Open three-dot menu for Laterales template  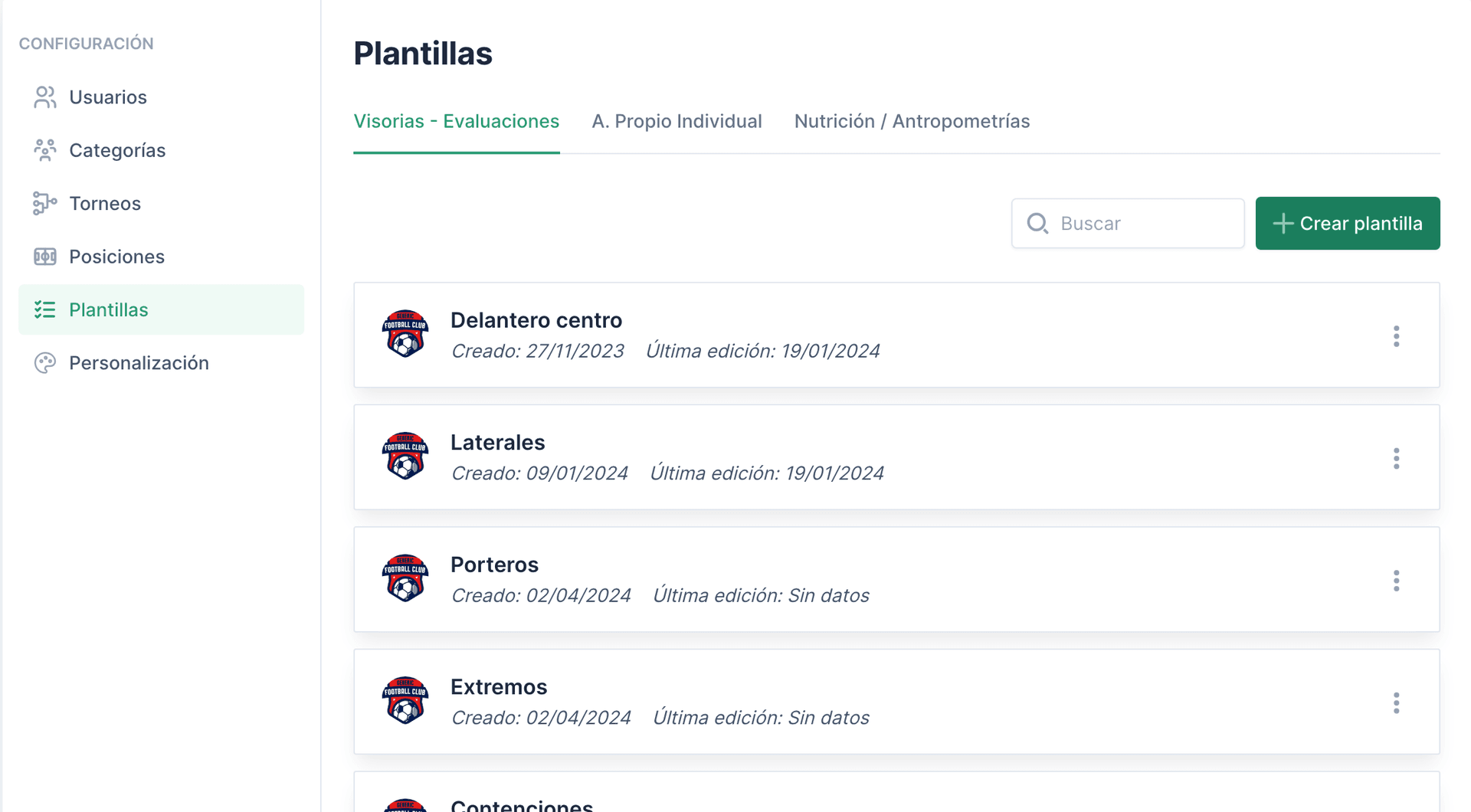coord(1396,458)
